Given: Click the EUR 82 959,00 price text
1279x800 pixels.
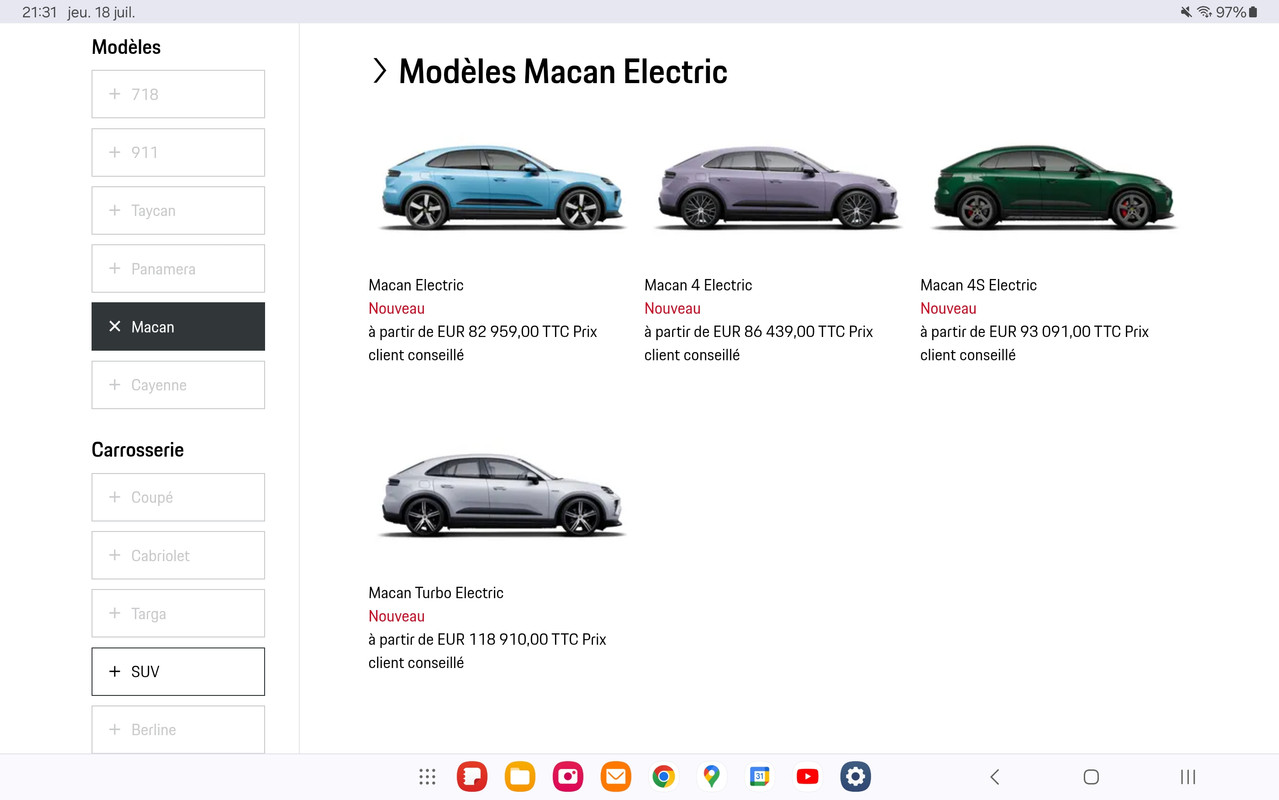Looking at the screenshot, I should [x=488, y=331].
